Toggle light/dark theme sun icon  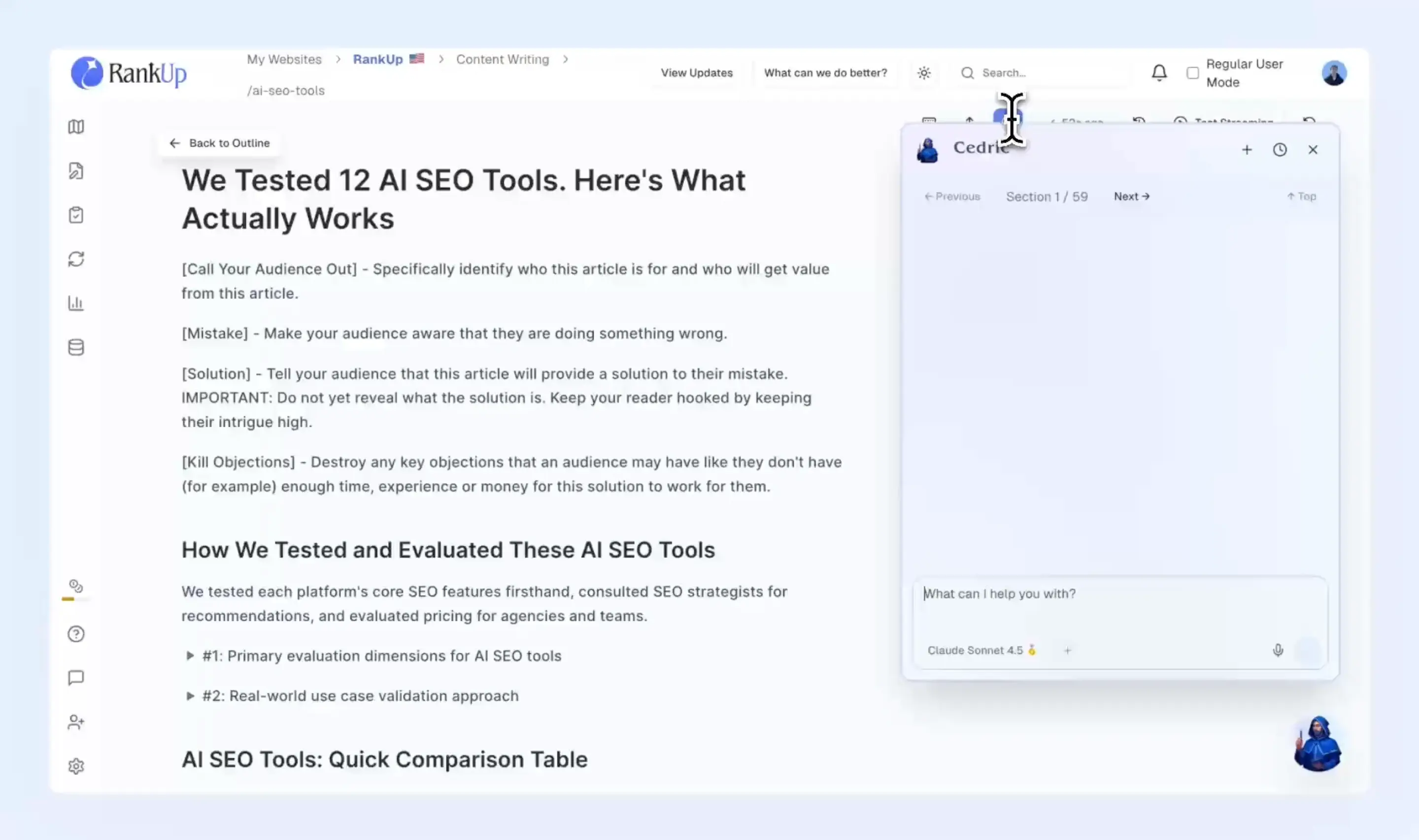point(924,73)
